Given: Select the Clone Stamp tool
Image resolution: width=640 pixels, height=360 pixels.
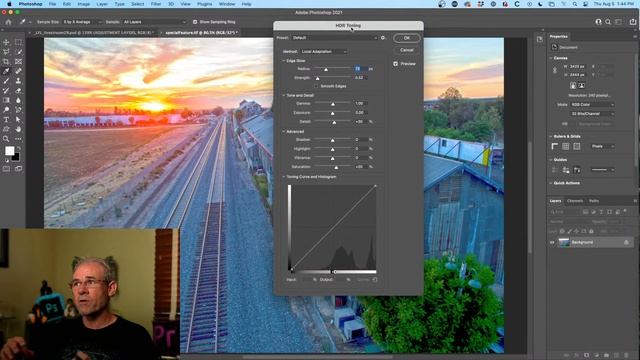Looking at the screenshot, I should coord(18,81).
